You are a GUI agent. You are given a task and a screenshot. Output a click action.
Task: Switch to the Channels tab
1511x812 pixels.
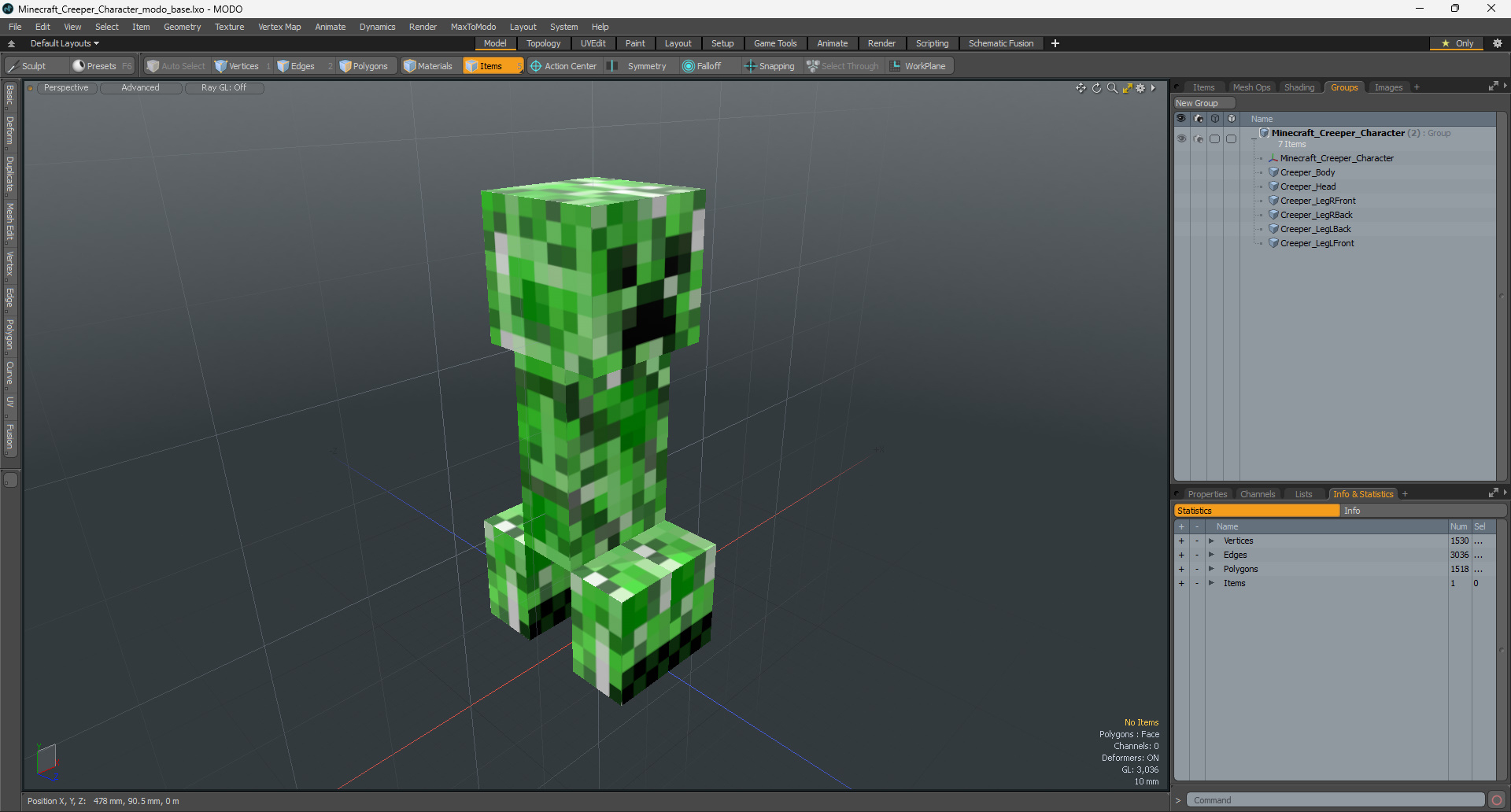[x=1257, y=494]
